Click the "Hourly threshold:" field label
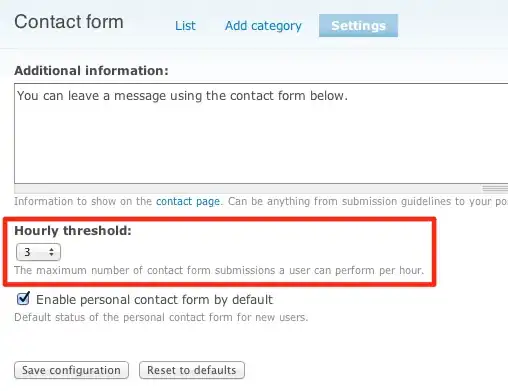The width and height of the screenshot is (508, 391). 73,231
